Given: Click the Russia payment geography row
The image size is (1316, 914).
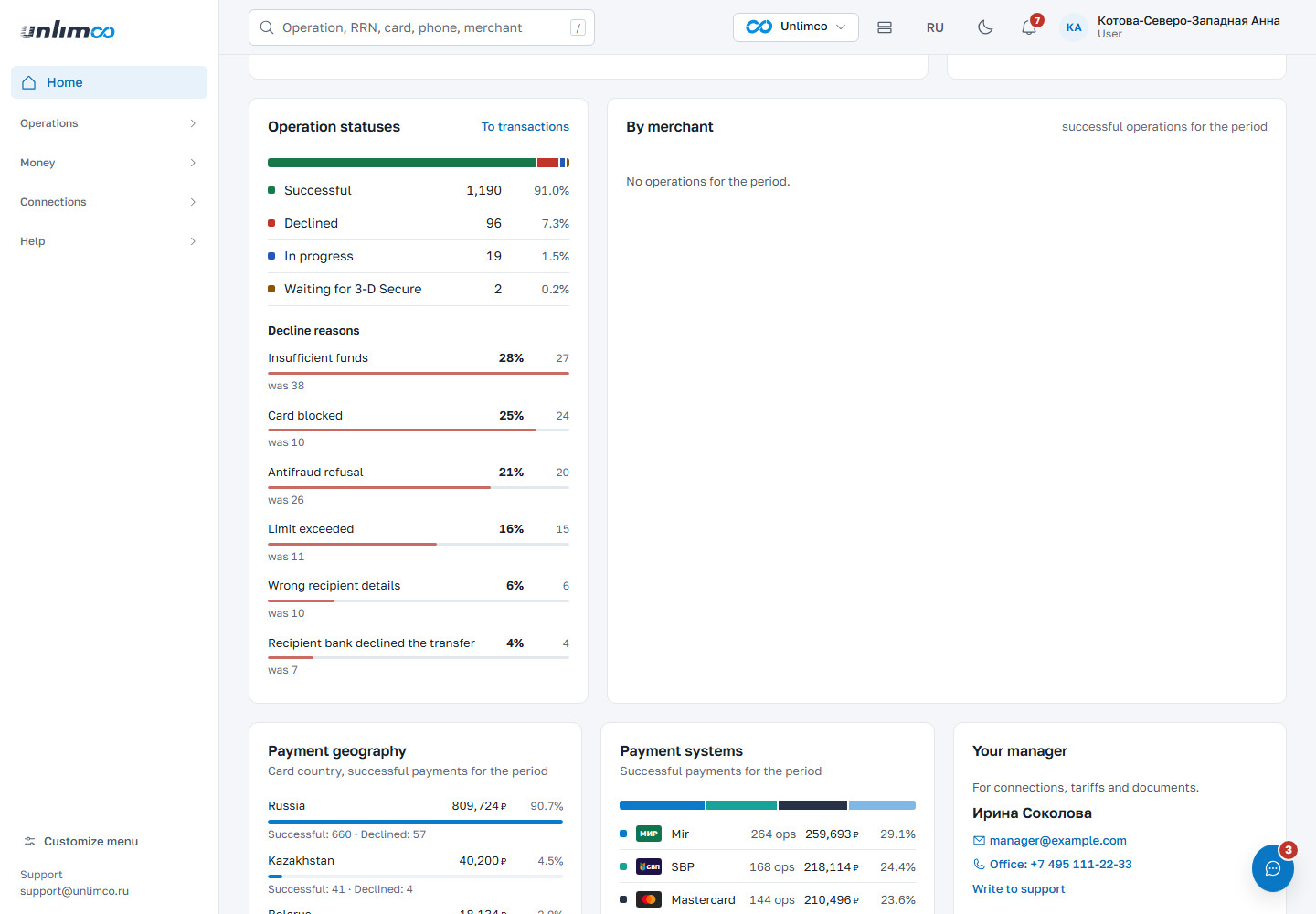Looking at the screenshot, I should (416, 820).
